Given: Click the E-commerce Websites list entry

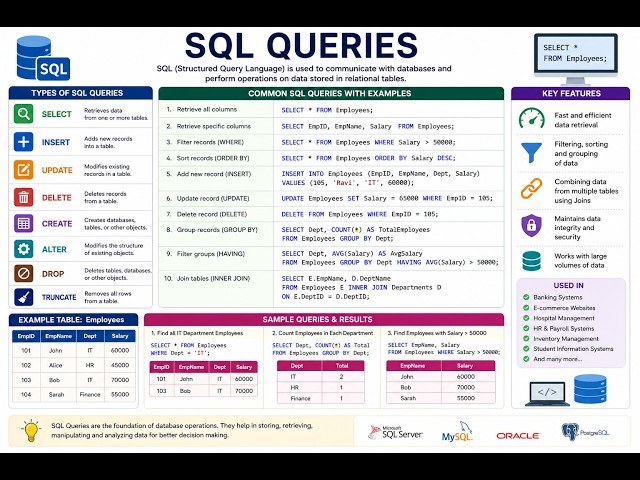Looking at the screenshot, I should (x=564, y=308).
